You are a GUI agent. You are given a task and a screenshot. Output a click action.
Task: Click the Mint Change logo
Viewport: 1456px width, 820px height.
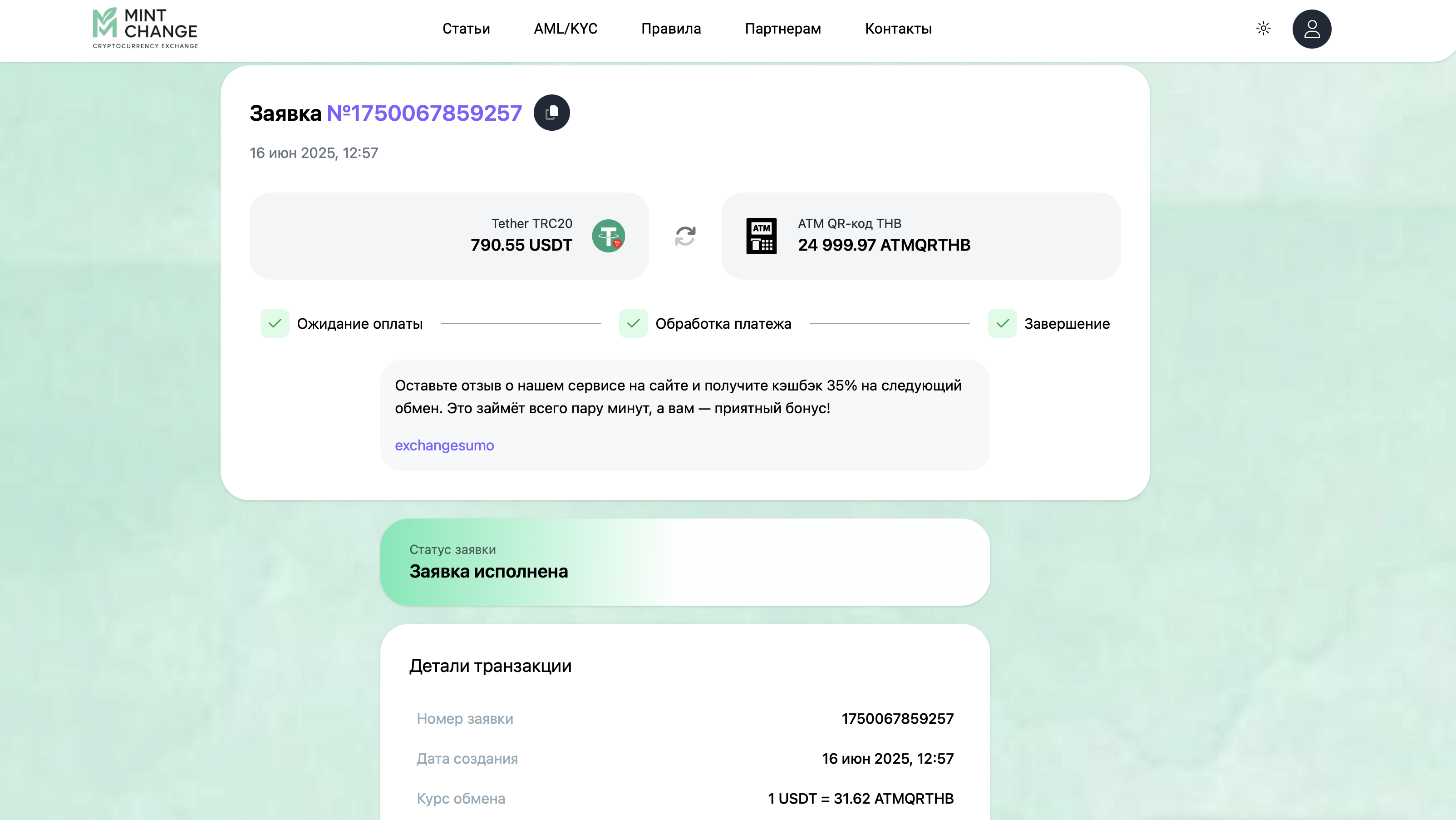(x=145, y=28)
